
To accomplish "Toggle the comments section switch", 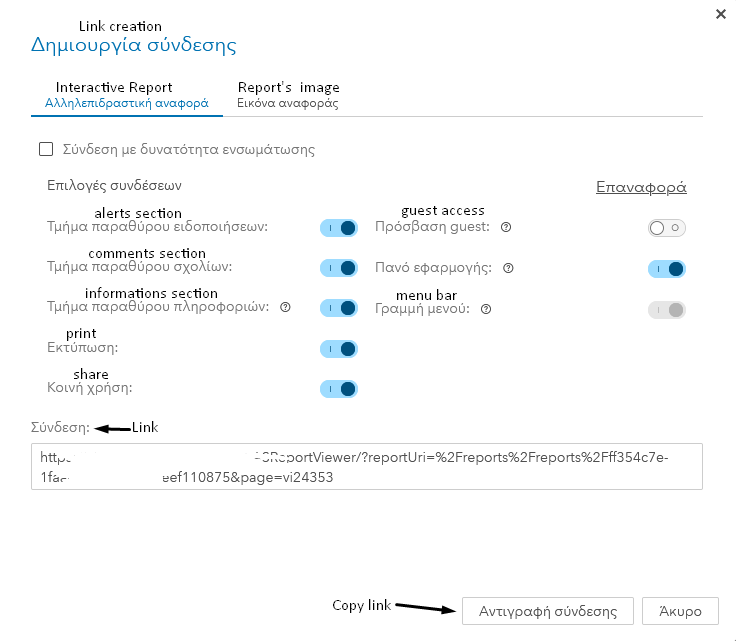I will [339, 268].
